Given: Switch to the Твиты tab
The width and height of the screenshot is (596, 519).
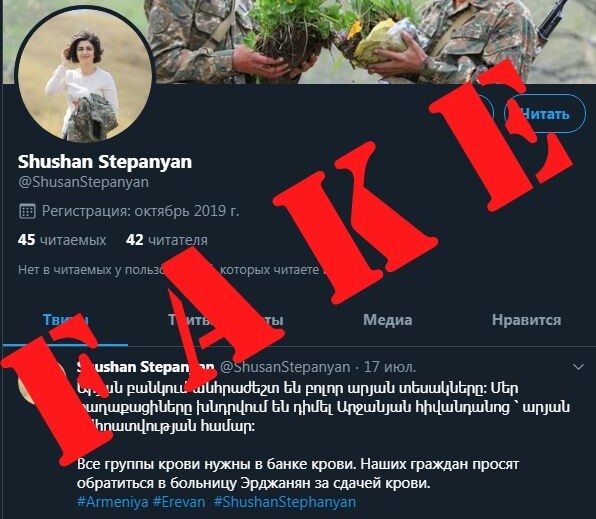Looking at the screenshot, I should click(65, 320).
